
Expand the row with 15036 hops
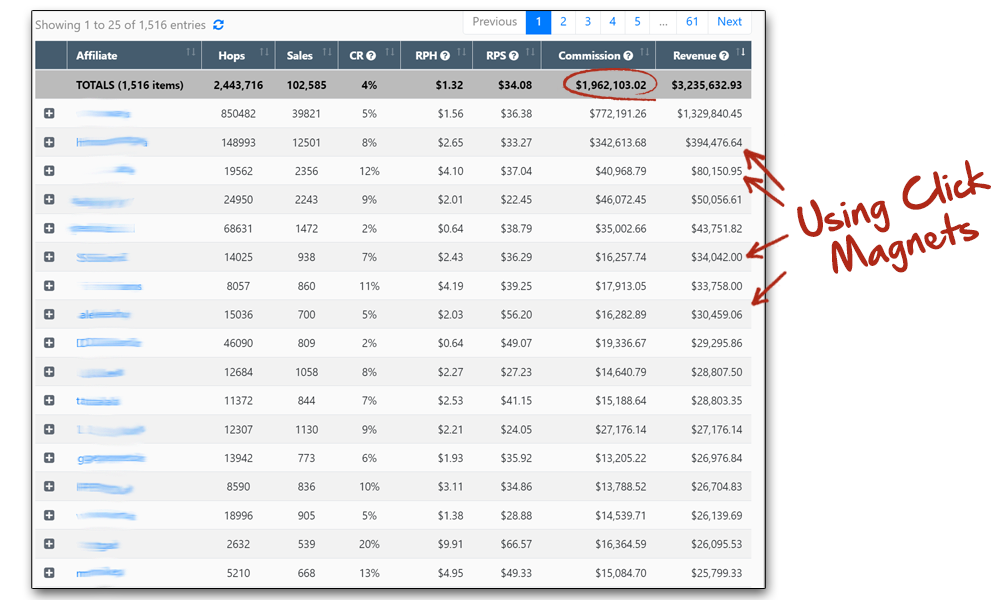click(x=49, y=314)
